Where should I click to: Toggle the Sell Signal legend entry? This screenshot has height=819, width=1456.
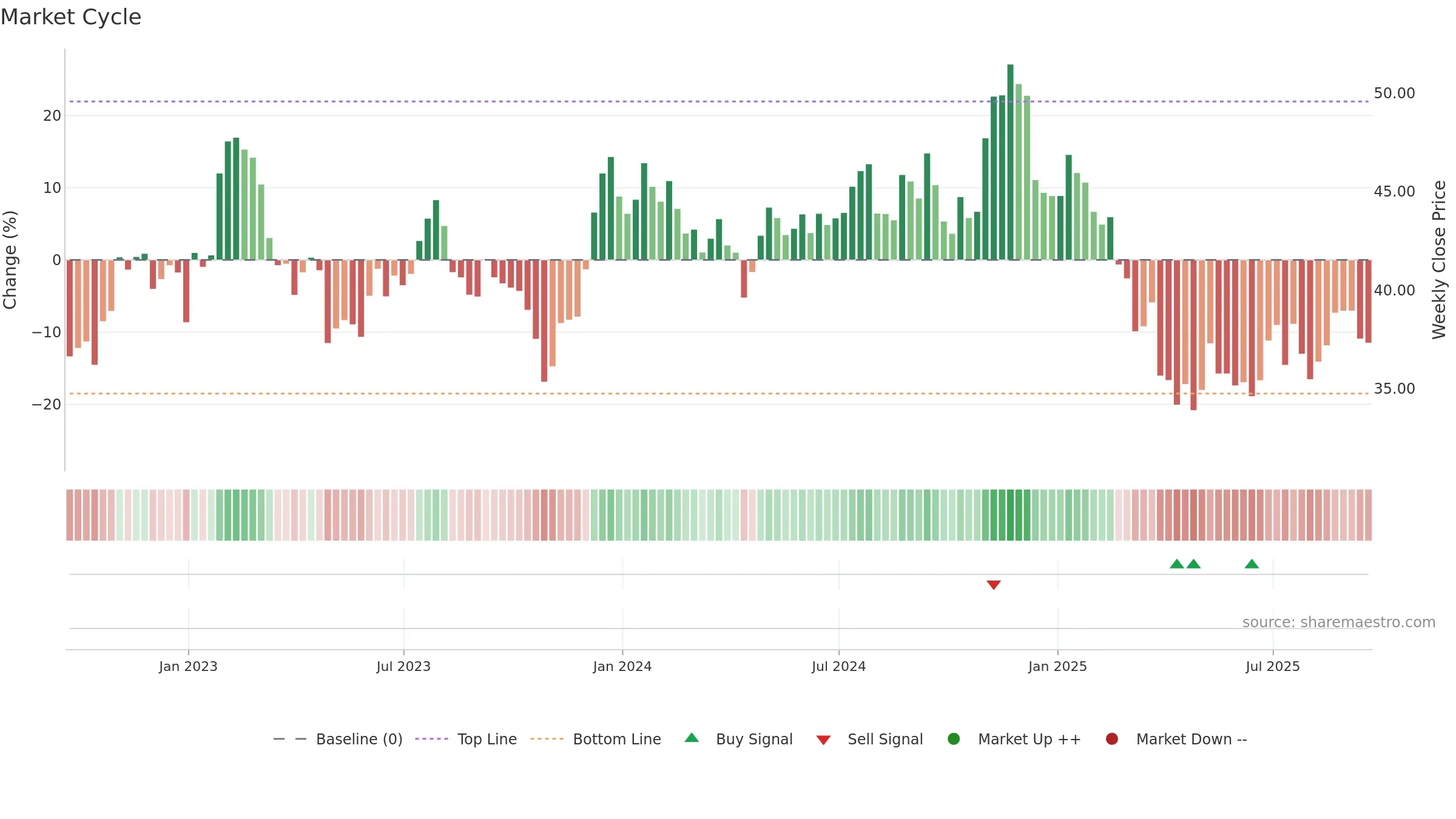869,739
